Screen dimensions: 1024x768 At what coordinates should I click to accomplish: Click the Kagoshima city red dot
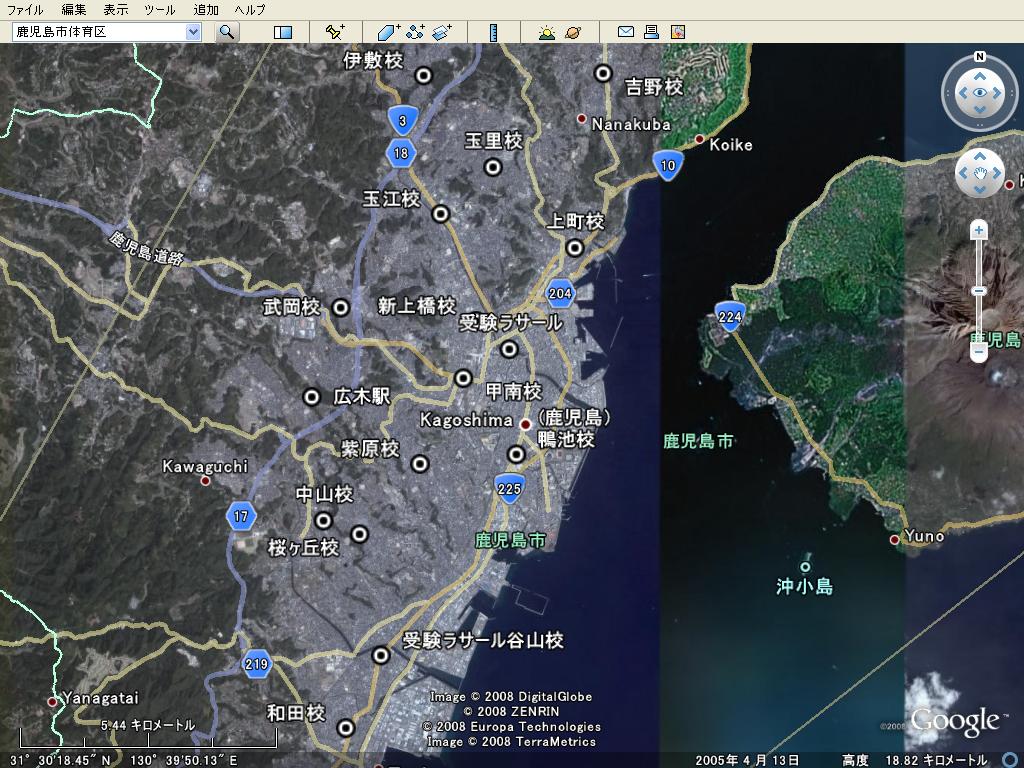click(525, 424)
